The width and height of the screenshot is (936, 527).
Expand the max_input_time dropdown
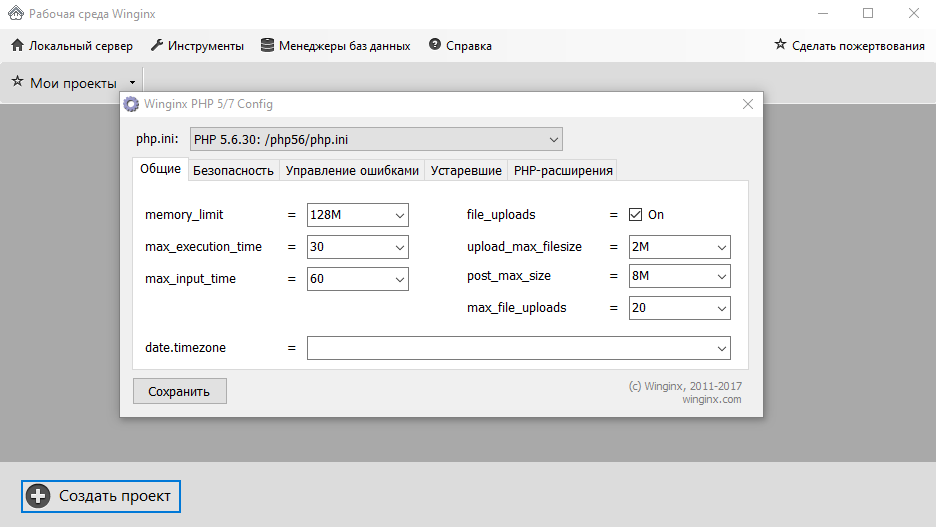pos(399,279)
